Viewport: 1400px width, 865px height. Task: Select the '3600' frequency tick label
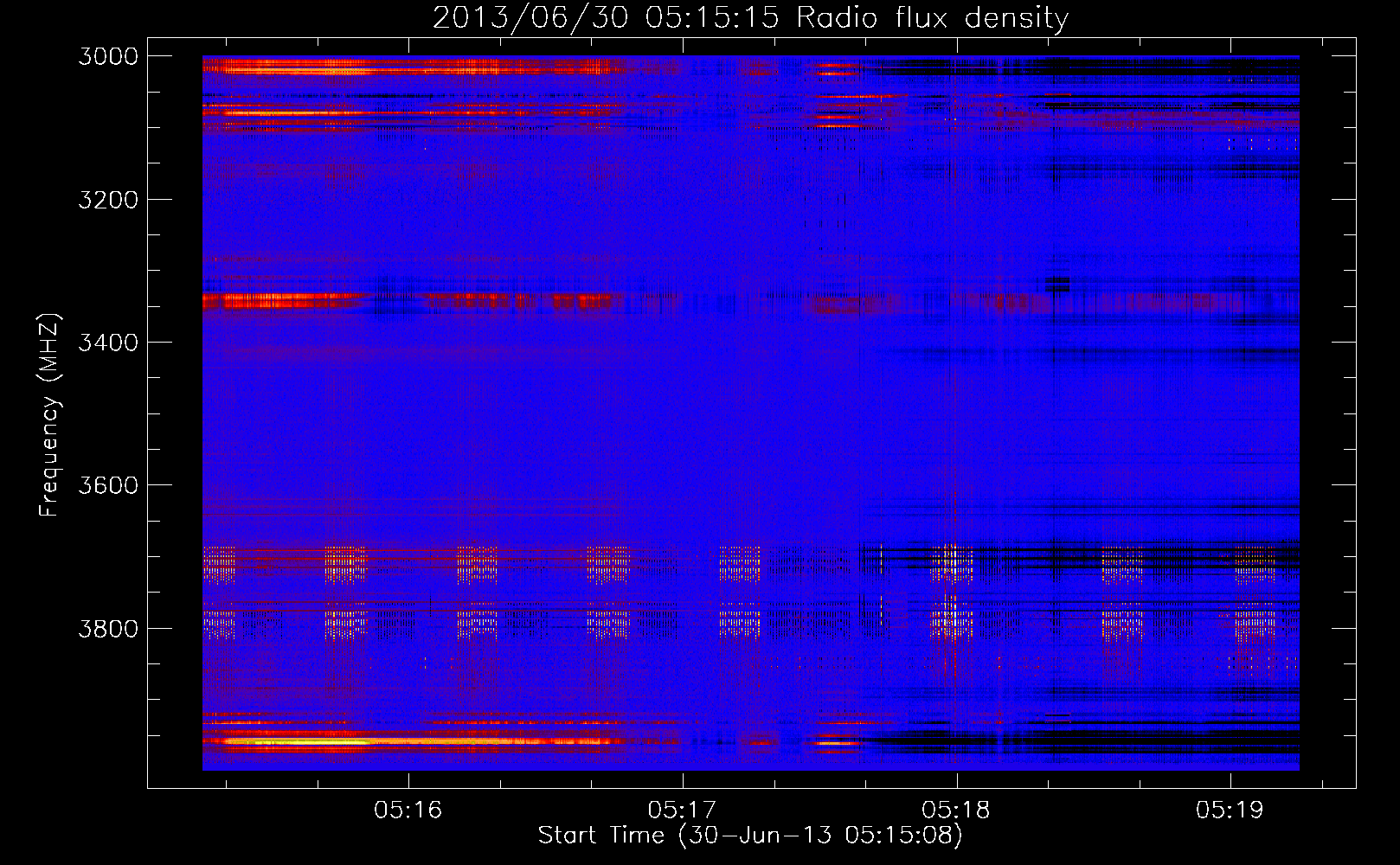108,485
